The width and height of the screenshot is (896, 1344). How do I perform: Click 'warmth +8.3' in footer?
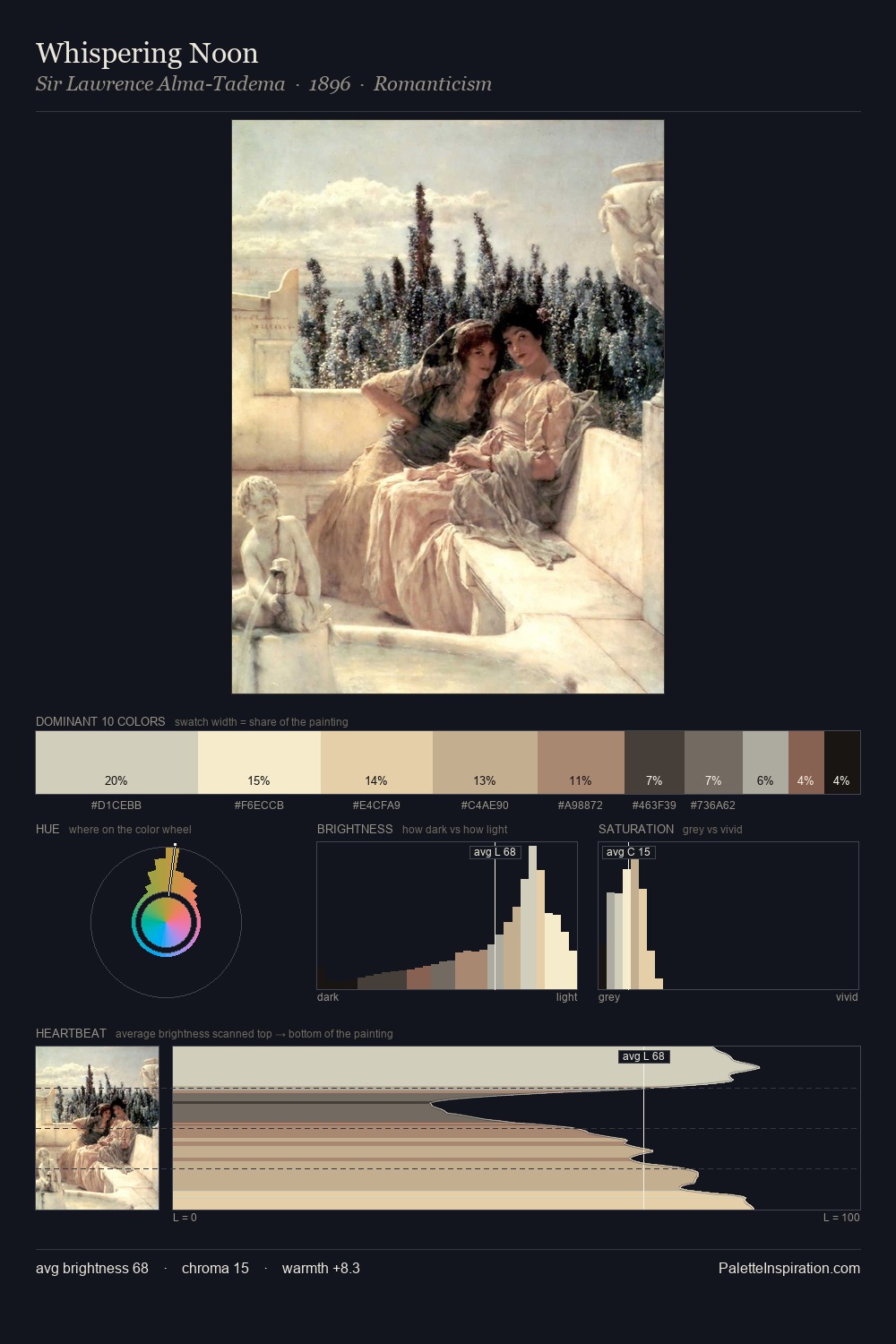pos(321,1268)
